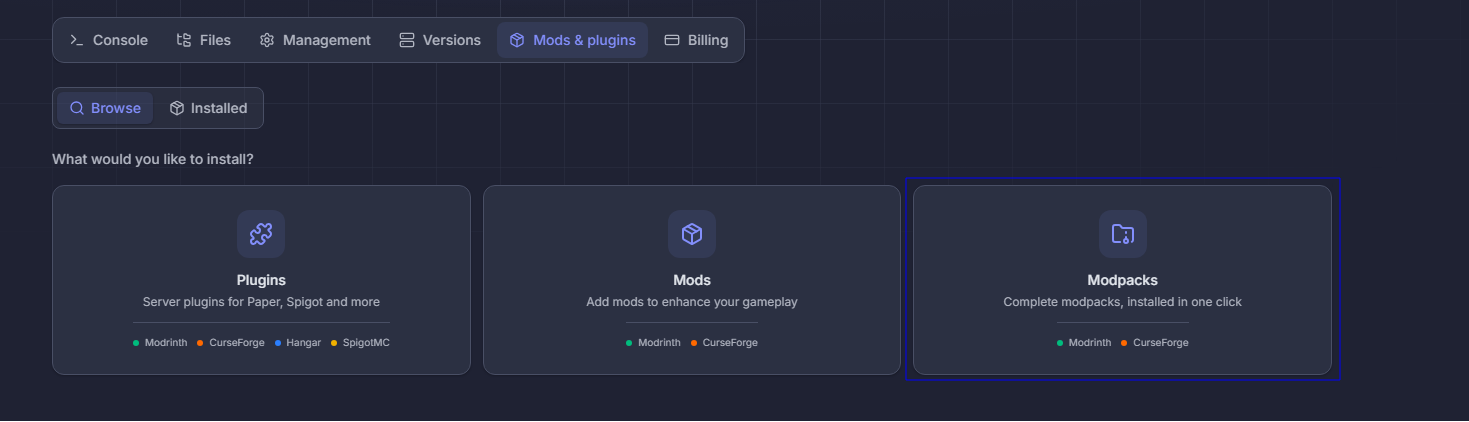Viewport: 1469px width, 422px height.
Task: Switch to the Installed sub-tab
Action: (208, 108)
